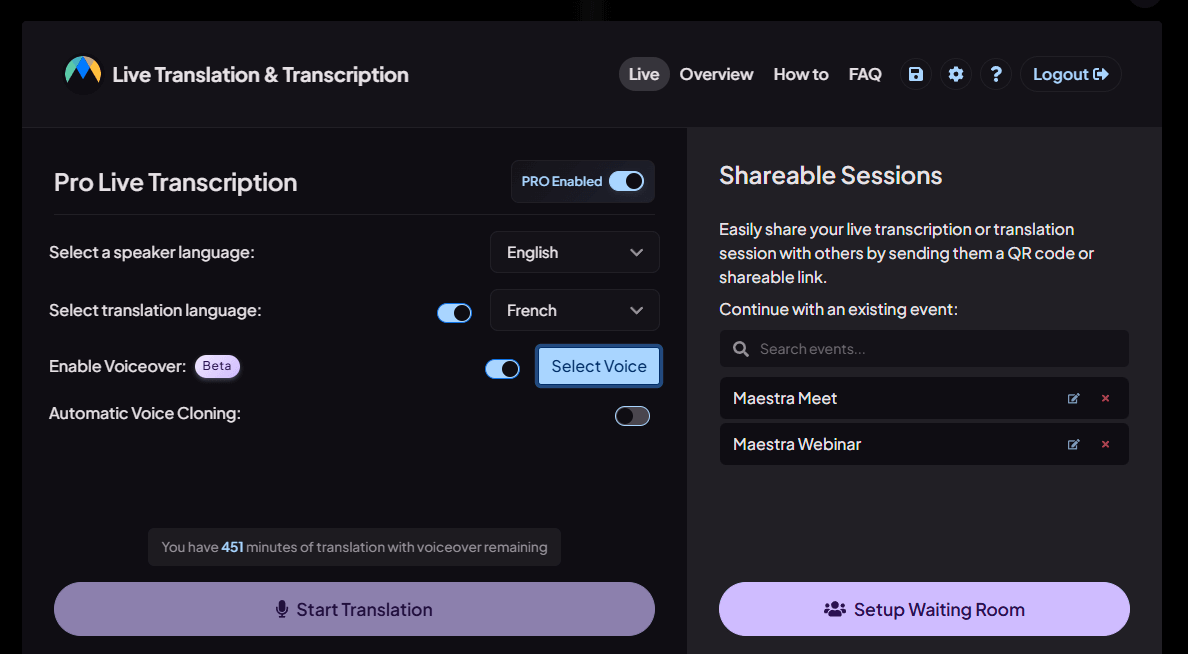
Task: Open the FAQ page
Action: (865, 74)
